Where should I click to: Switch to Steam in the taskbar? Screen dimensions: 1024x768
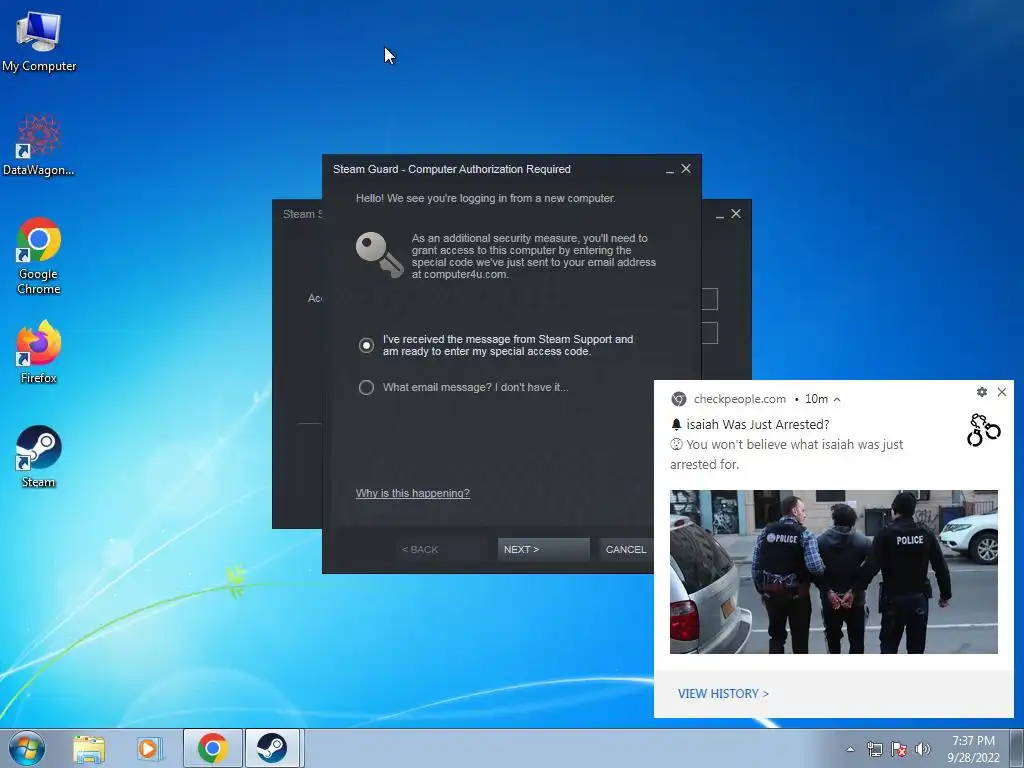pyautogui.click(x=272, y=748)
